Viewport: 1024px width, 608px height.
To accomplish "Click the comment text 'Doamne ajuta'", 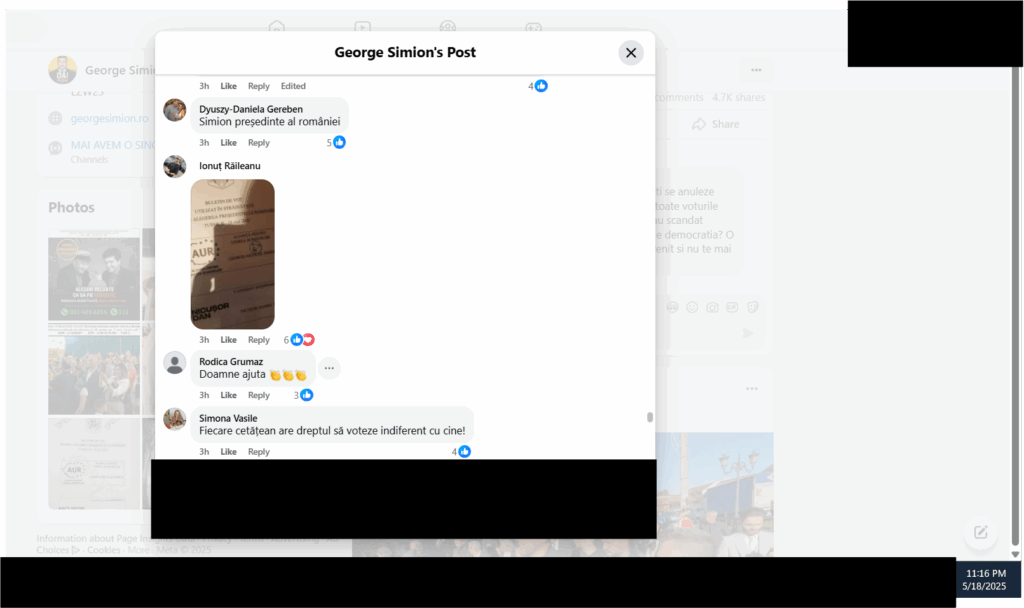I will tap(232, 374).
